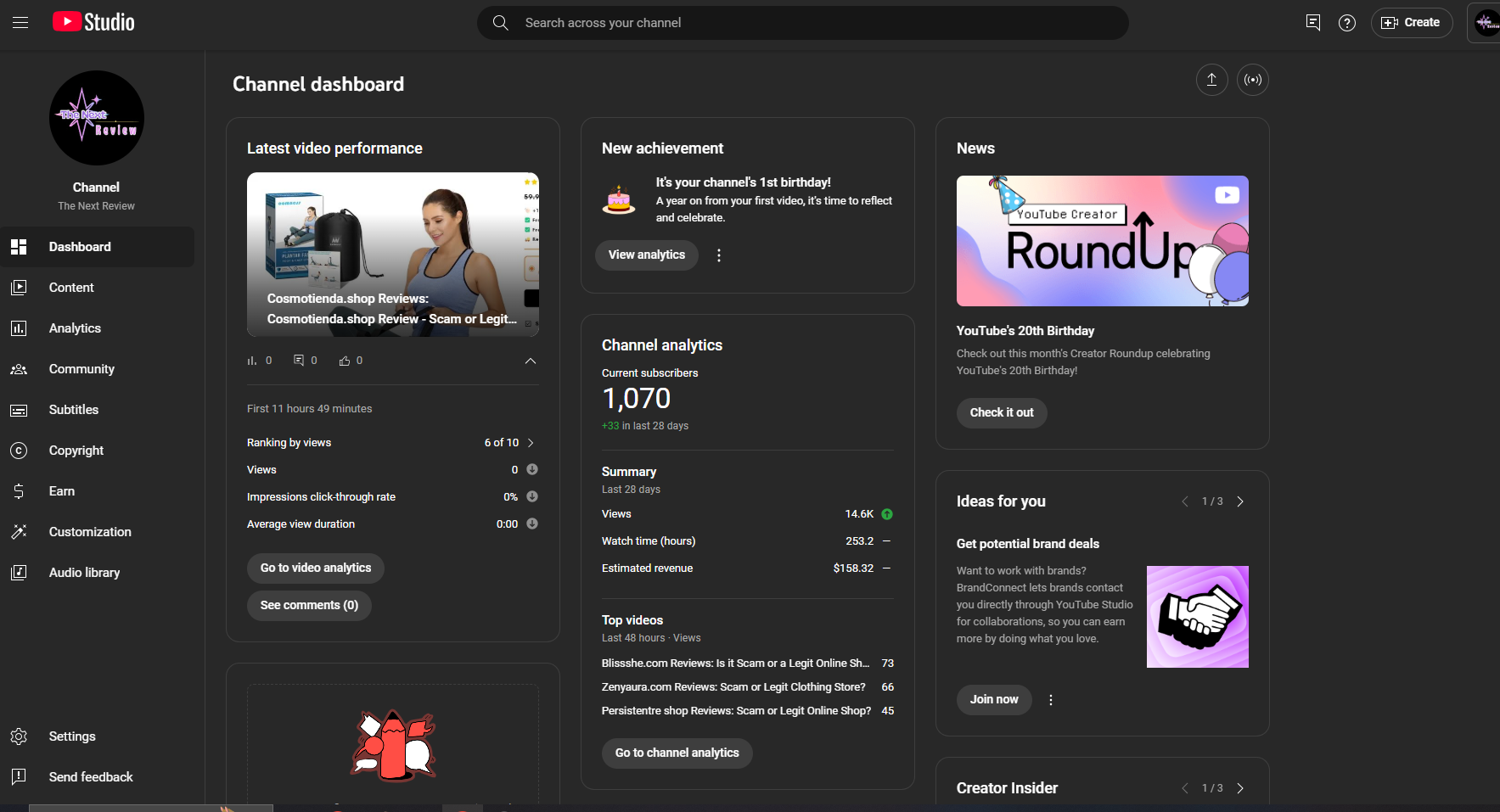The image size is (1500, 812).
Task: Open Analytics in the sidebar
Action: click(x=98, y=328)
